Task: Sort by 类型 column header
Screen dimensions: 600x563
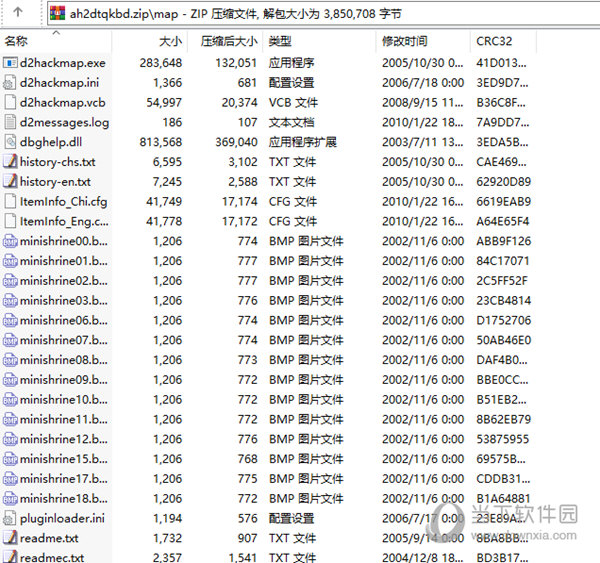Action: (280, 41)
